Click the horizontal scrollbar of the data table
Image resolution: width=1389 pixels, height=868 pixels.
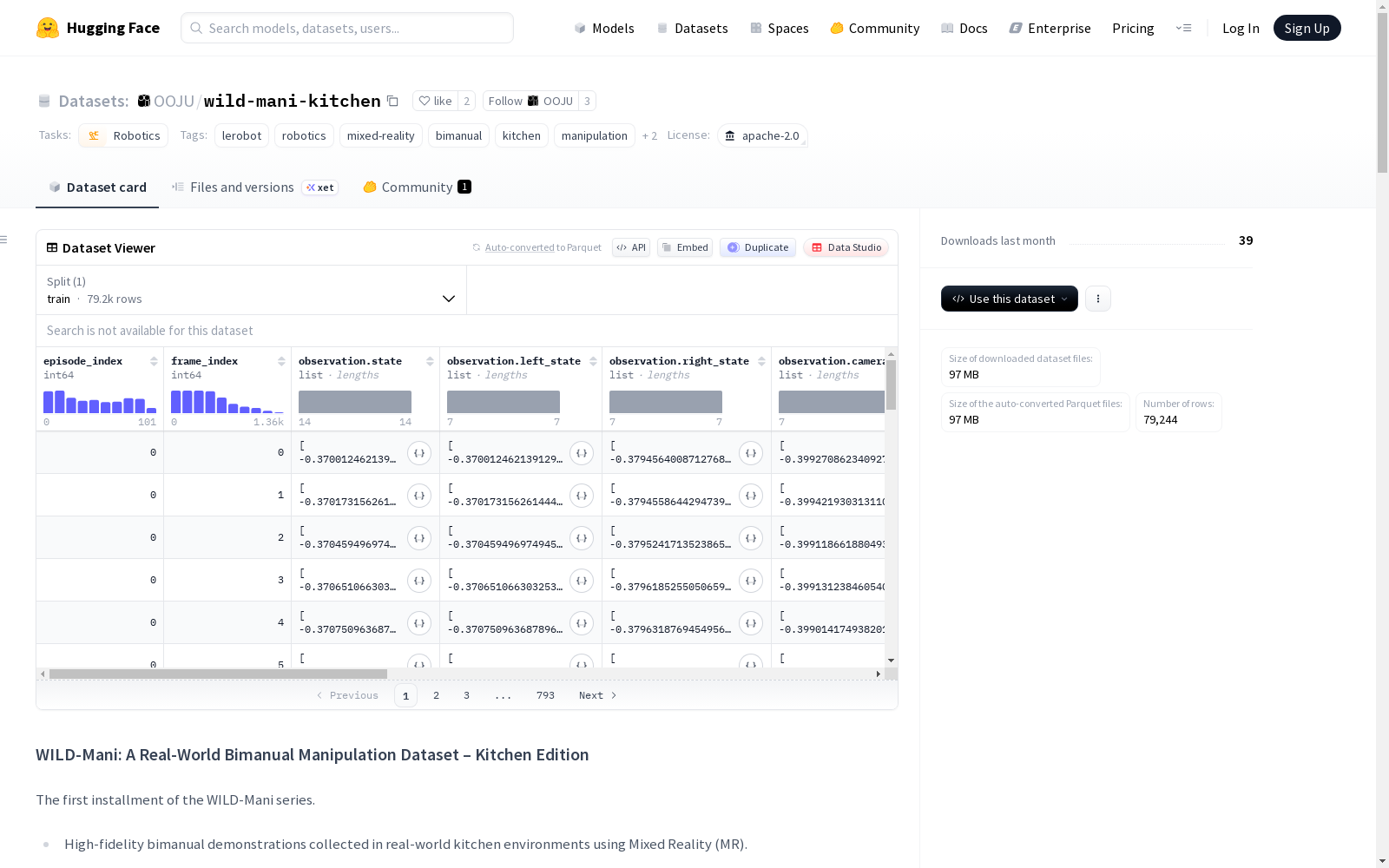[218, 674]
